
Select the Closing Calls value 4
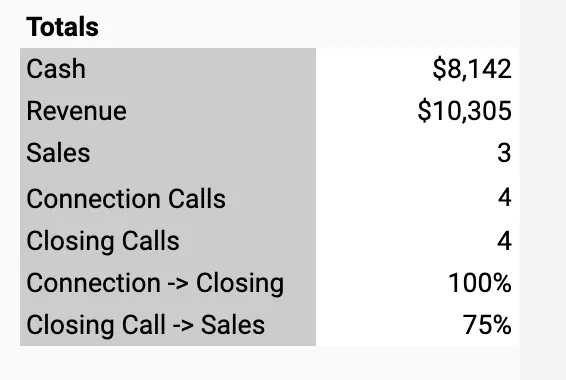pyautogui.click(x=504, y=241)
